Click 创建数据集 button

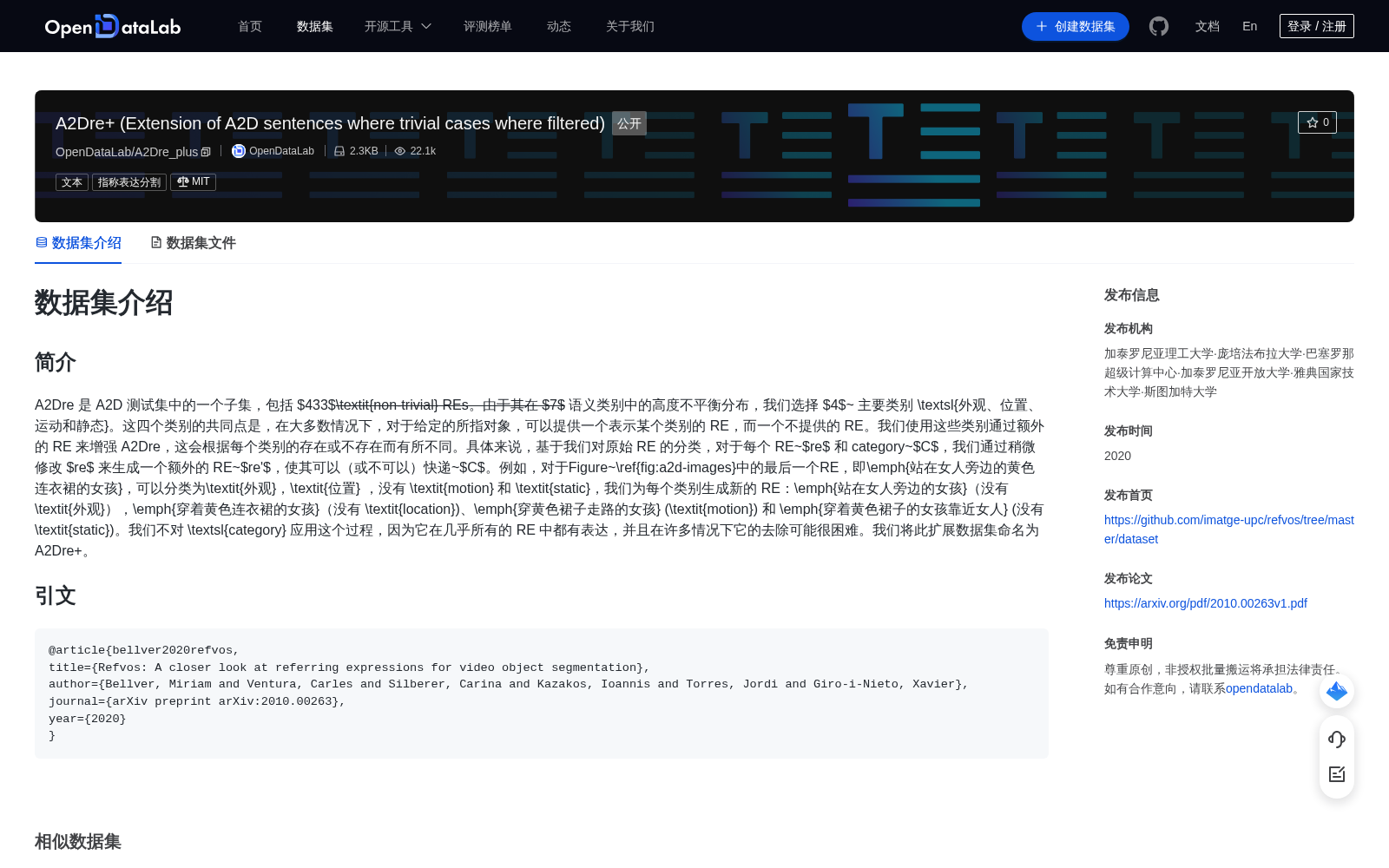click(1076, 26)
